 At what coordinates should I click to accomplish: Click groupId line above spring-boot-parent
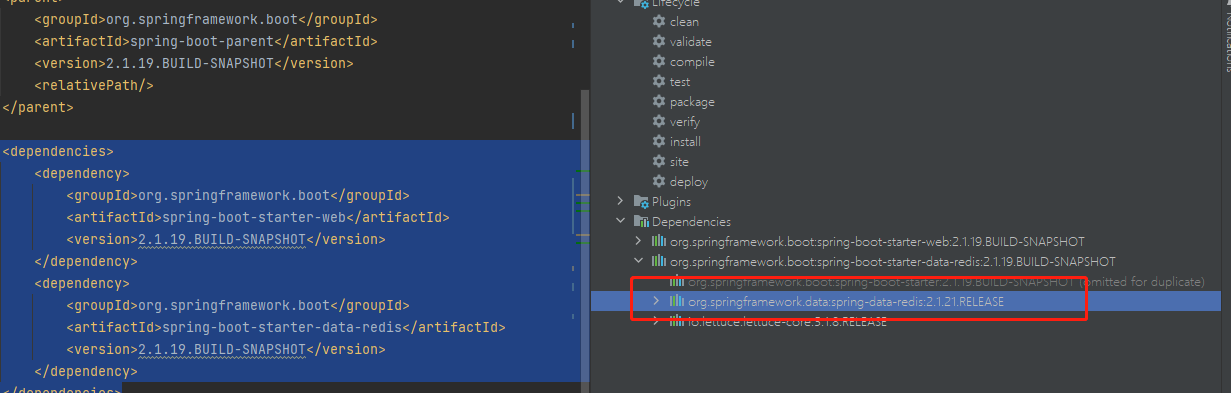click(x=205, y=19)
